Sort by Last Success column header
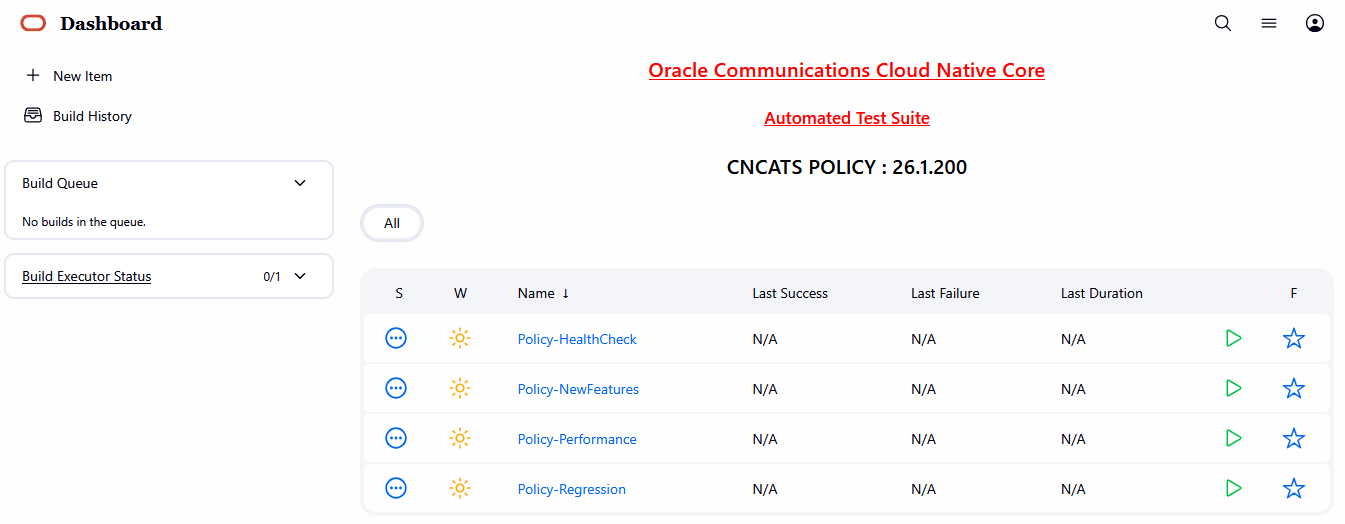 coord(790,293)
